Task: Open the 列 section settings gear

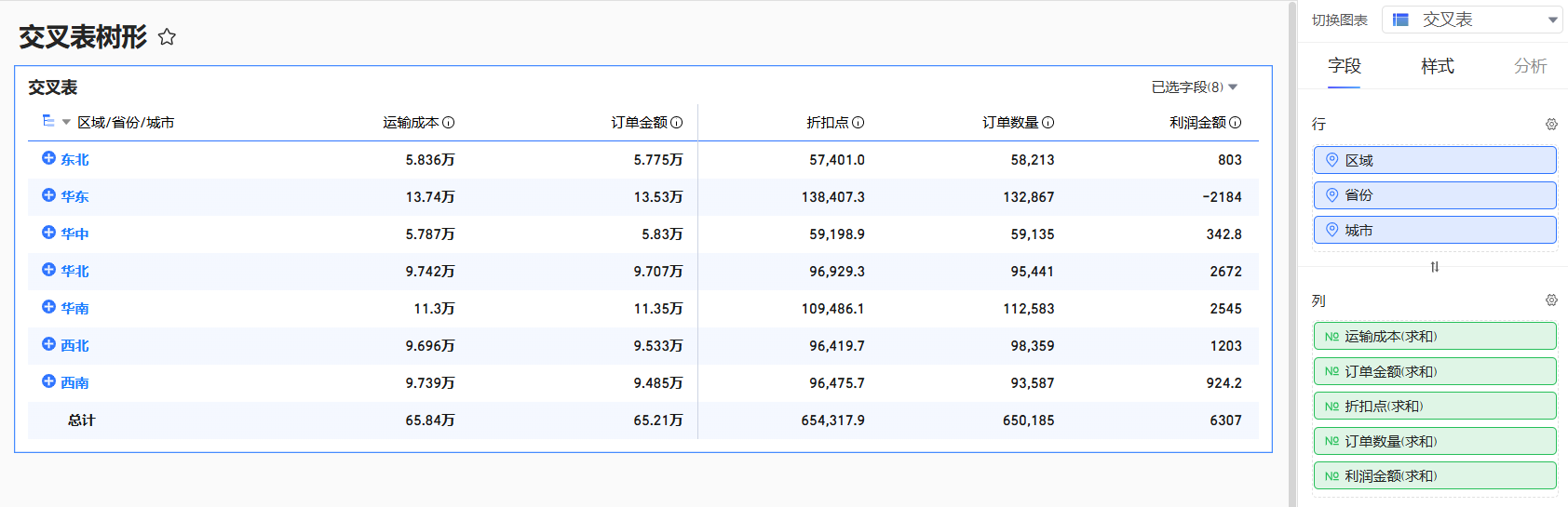Action: (x=1550, y=300)
